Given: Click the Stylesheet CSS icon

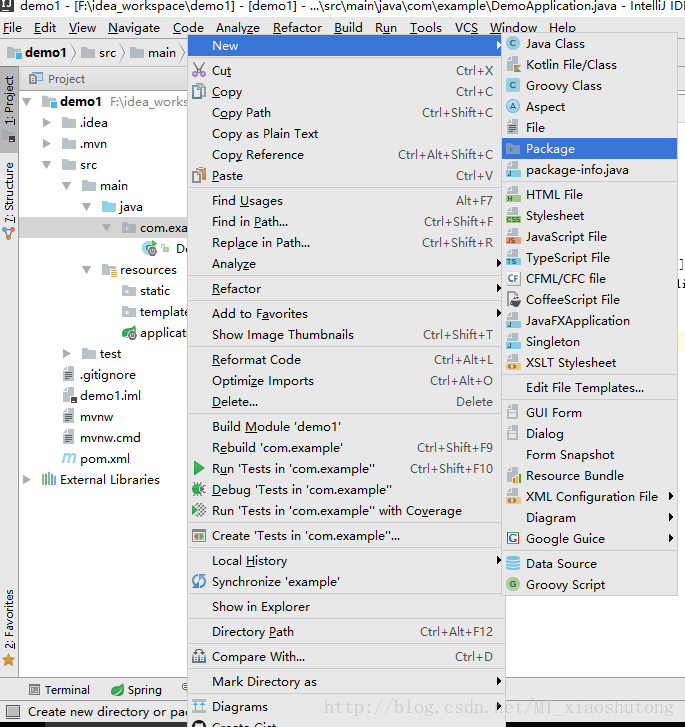Looking at the screenshot, I should [512, 215].
